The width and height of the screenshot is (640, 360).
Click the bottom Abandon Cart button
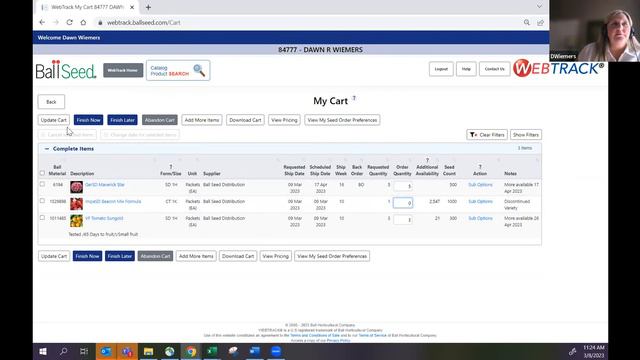[x=155, y=256]
